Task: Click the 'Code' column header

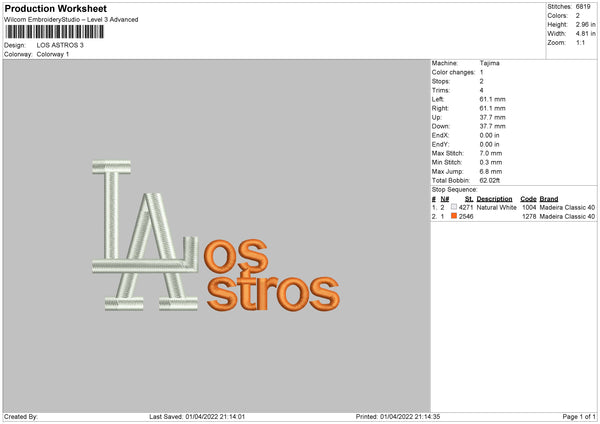Action: 528,199
